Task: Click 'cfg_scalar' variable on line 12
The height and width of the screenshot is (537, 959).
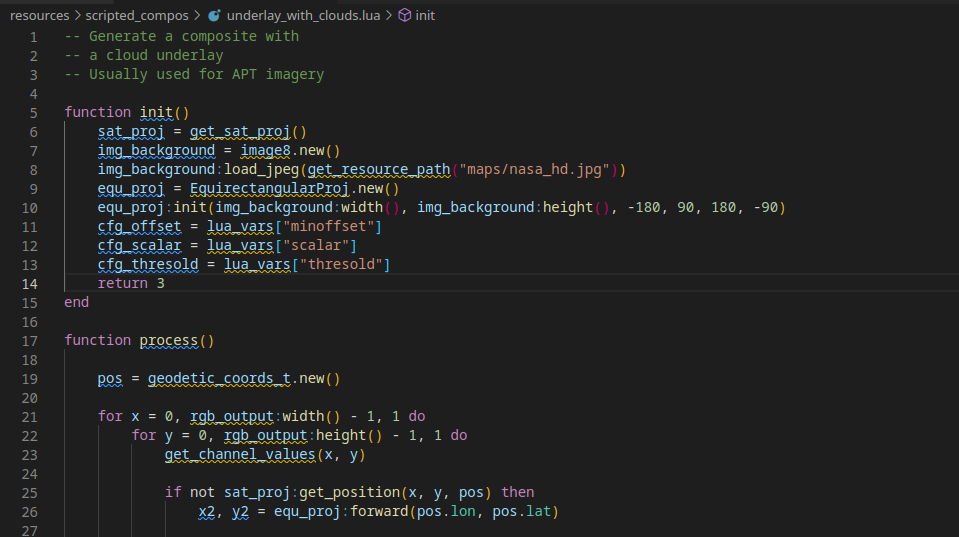Action: click(x=139, y=245)
